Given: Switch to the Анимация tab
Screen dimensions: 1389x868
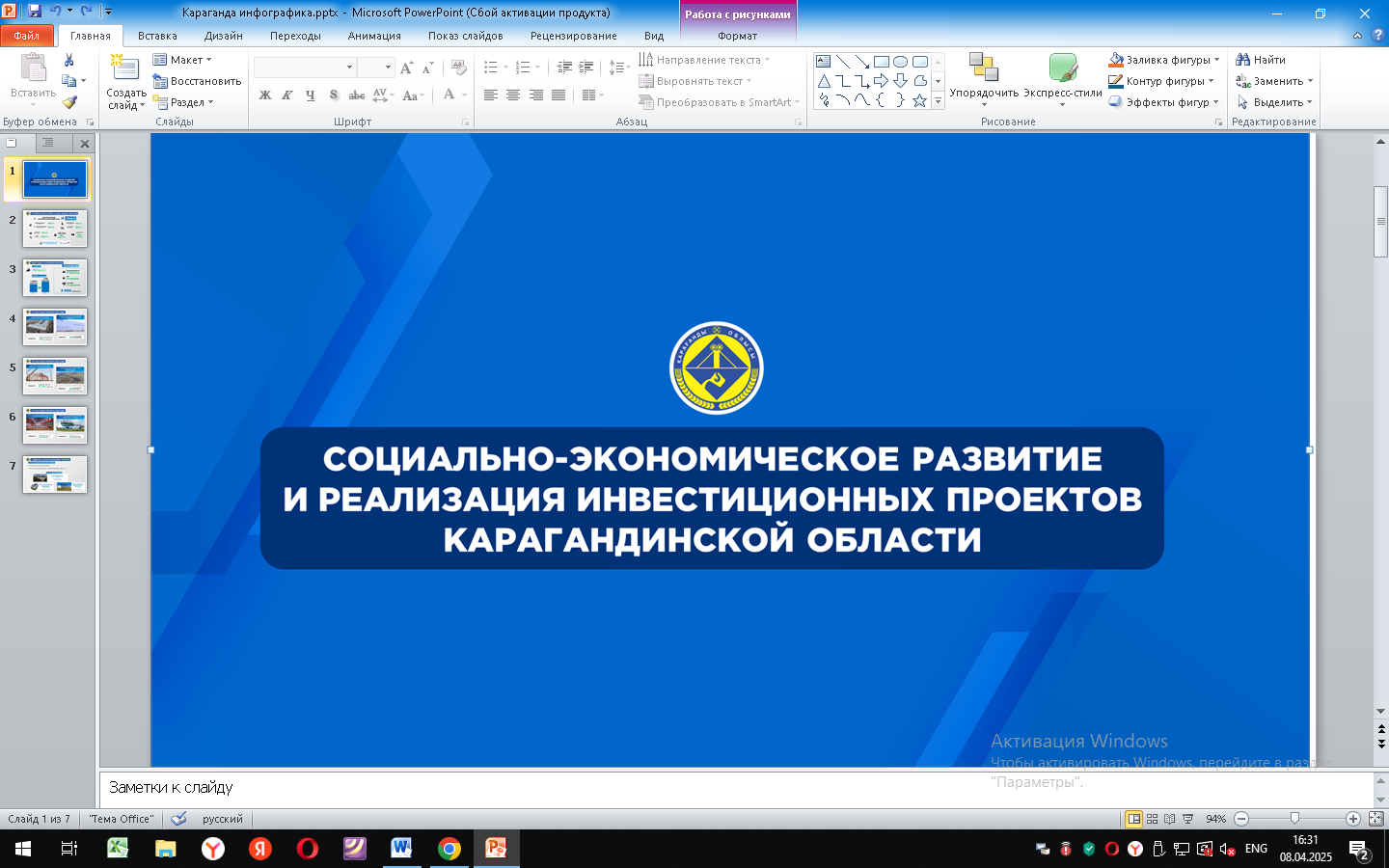Looking at the screenshot, I should point(374,36).
